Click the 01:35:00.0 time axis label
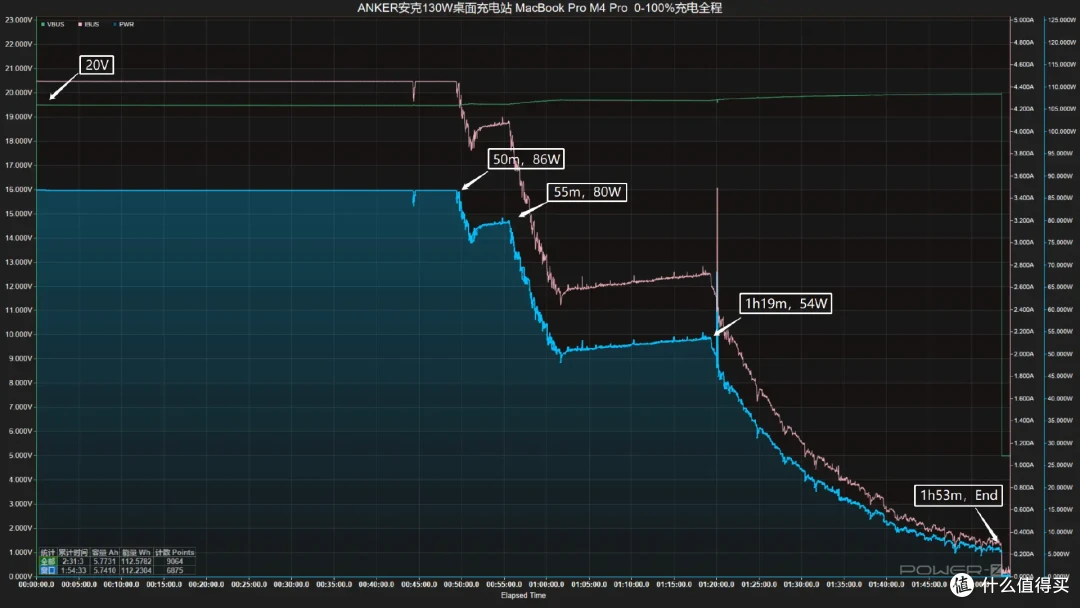Image resolution: width=1080 pixels, height=608 pixels. (844, 585)
